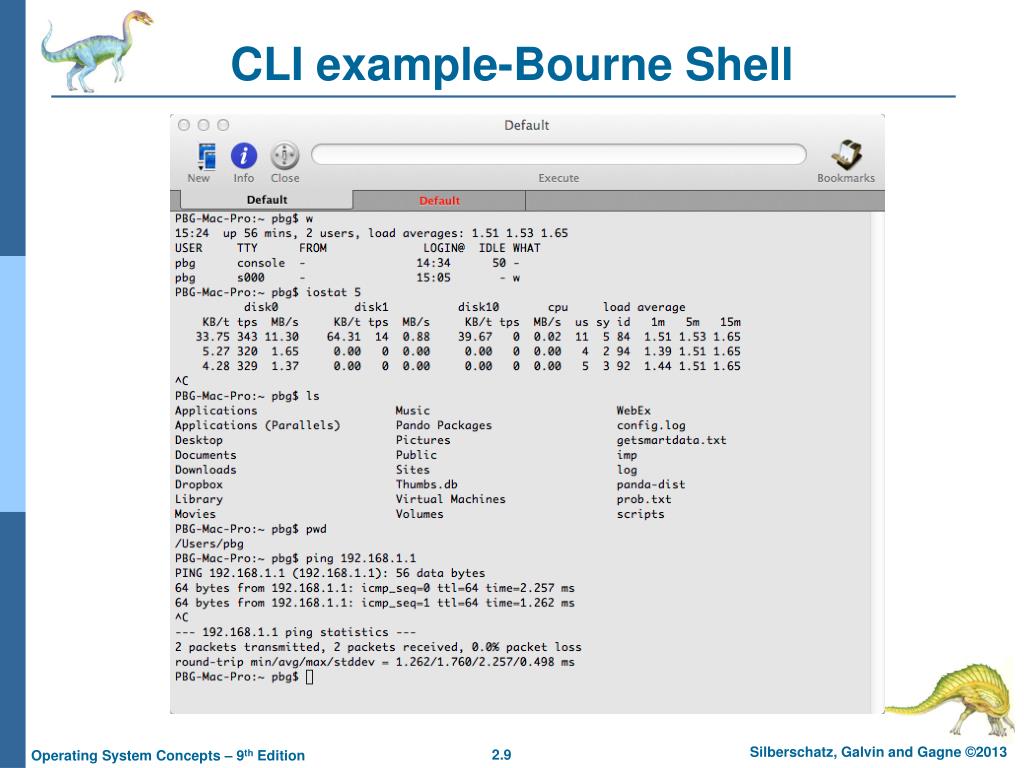1024x768 pixels.
Task: Click the 'Default' window title
Action: (526, 125)
